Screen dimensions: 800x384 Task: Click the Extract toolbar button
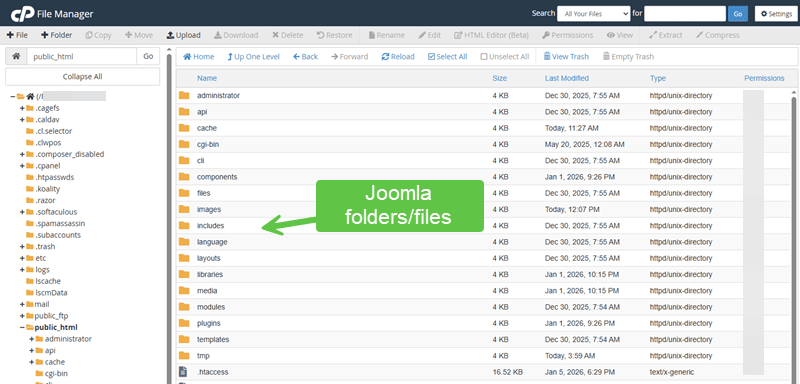[x=665, y=35]
